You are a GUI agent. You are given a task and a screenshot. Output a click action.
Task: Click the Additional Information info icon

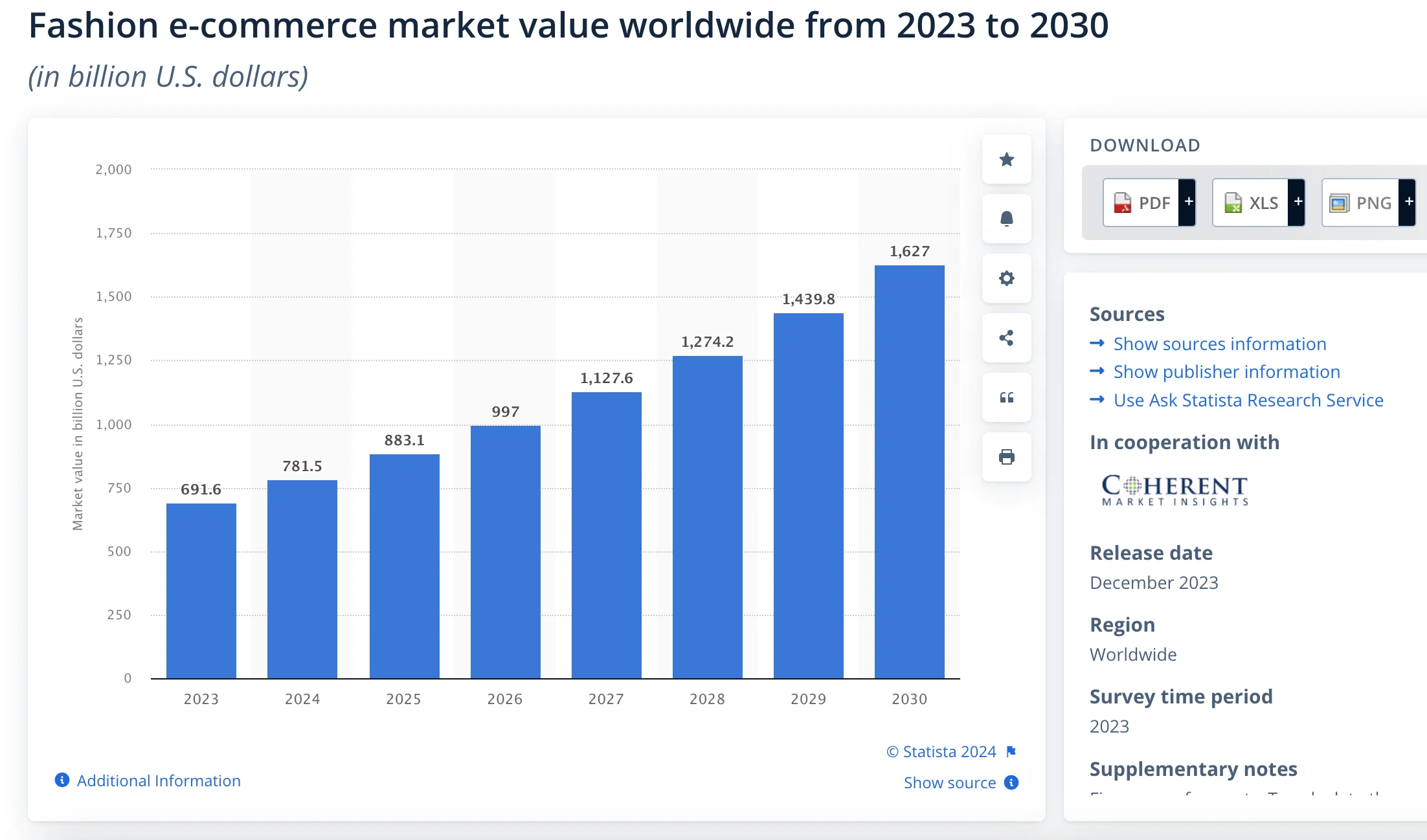(62, 780)
